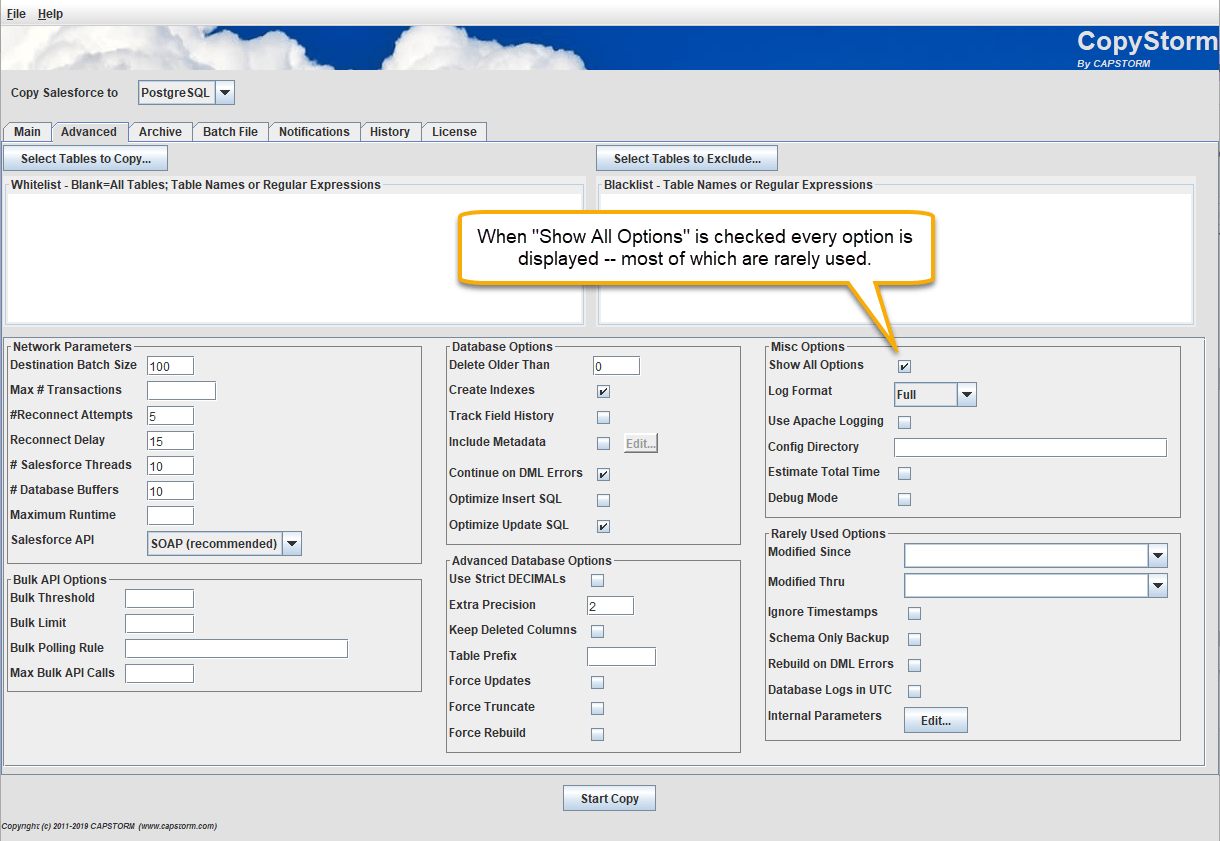
Task: Click Select Tables to Copy button
Action: [86, 159]
